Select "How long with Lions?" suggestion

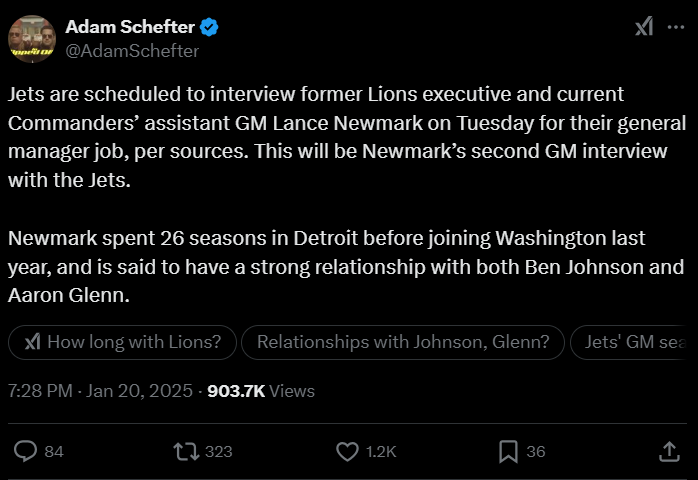[x=122, y=342]
